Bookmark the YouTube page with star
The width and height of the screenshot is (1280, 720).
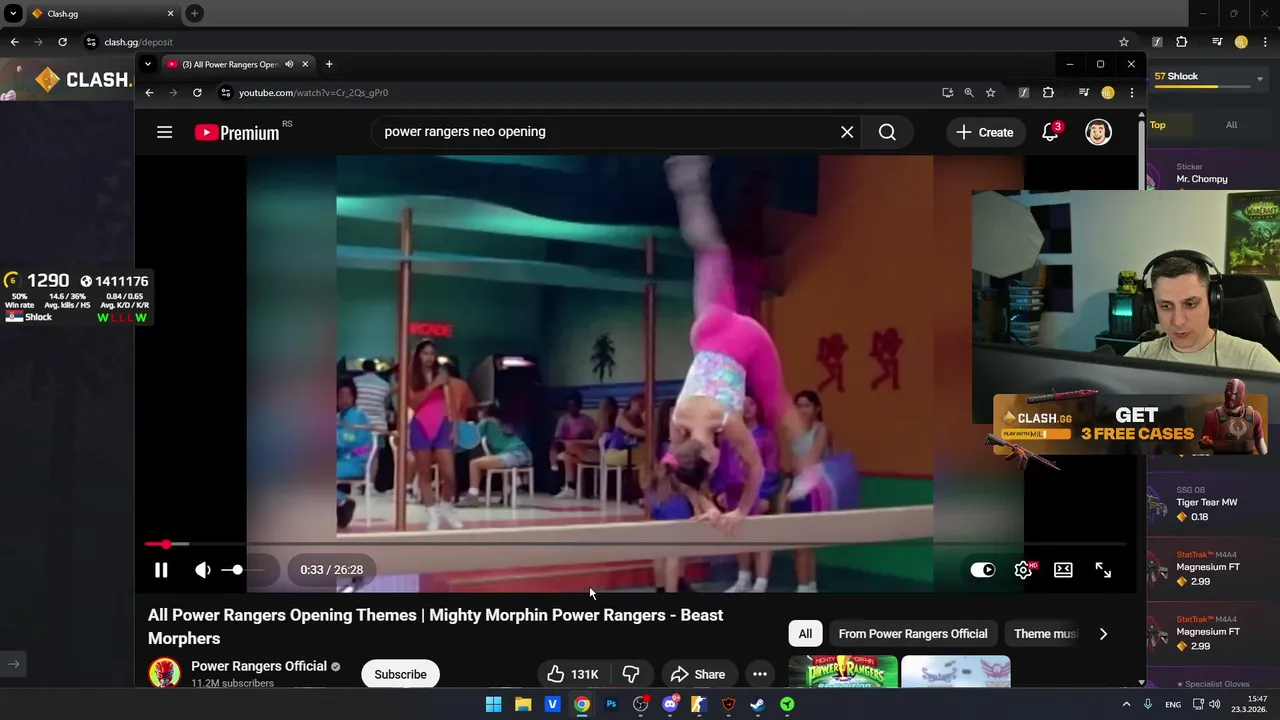point(991,93)
